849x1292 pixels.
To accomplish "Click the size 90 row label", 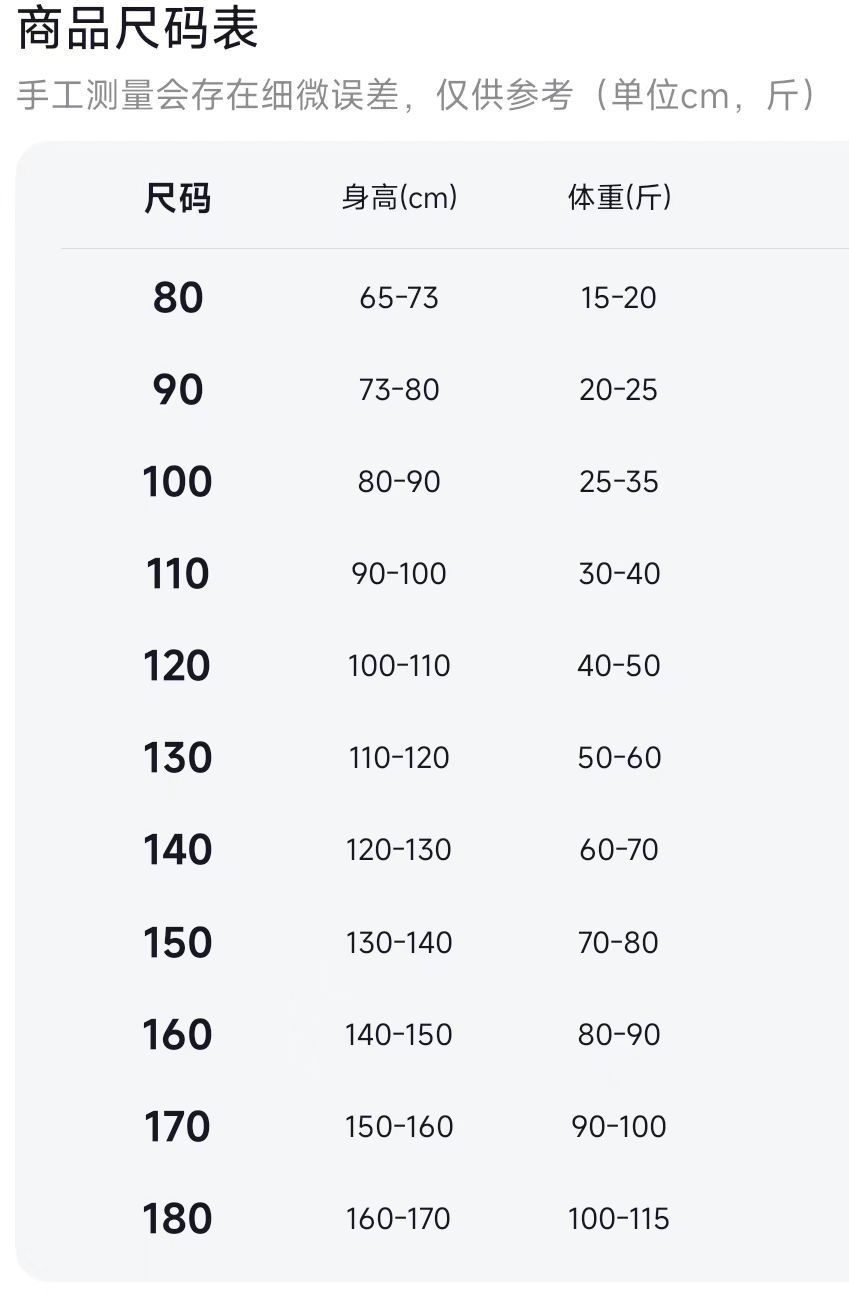I will pyautogui.click(x=178, y=390).
